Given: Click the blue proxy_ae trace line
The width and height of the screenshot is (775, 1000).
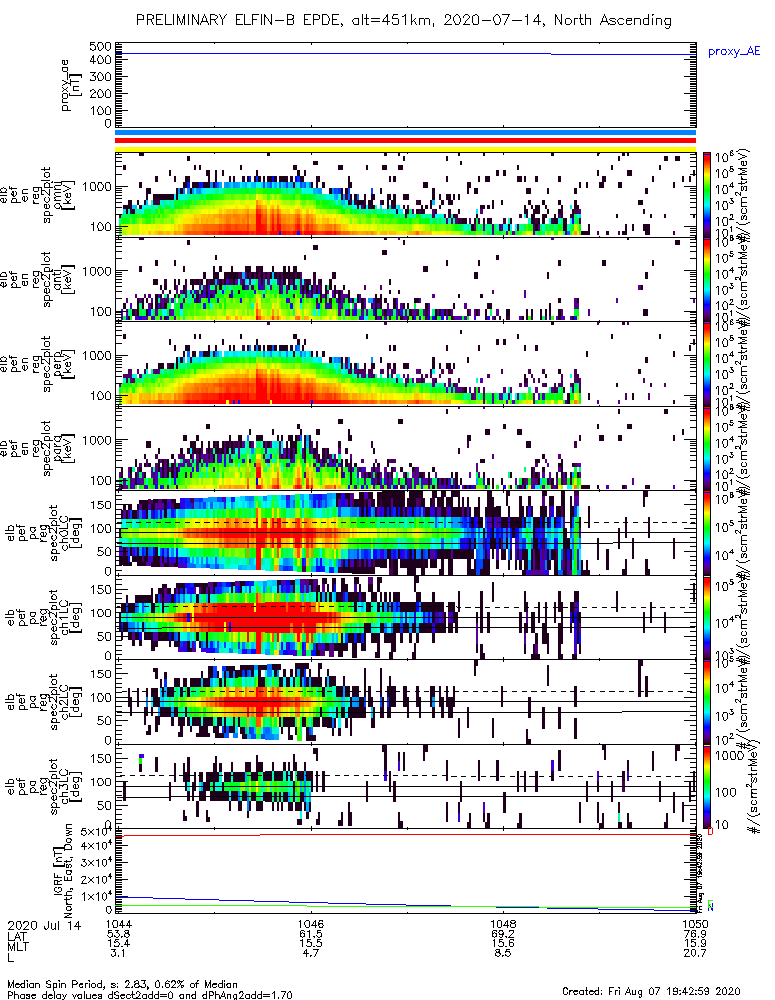Looking at the screenshot, I should 405,54.
